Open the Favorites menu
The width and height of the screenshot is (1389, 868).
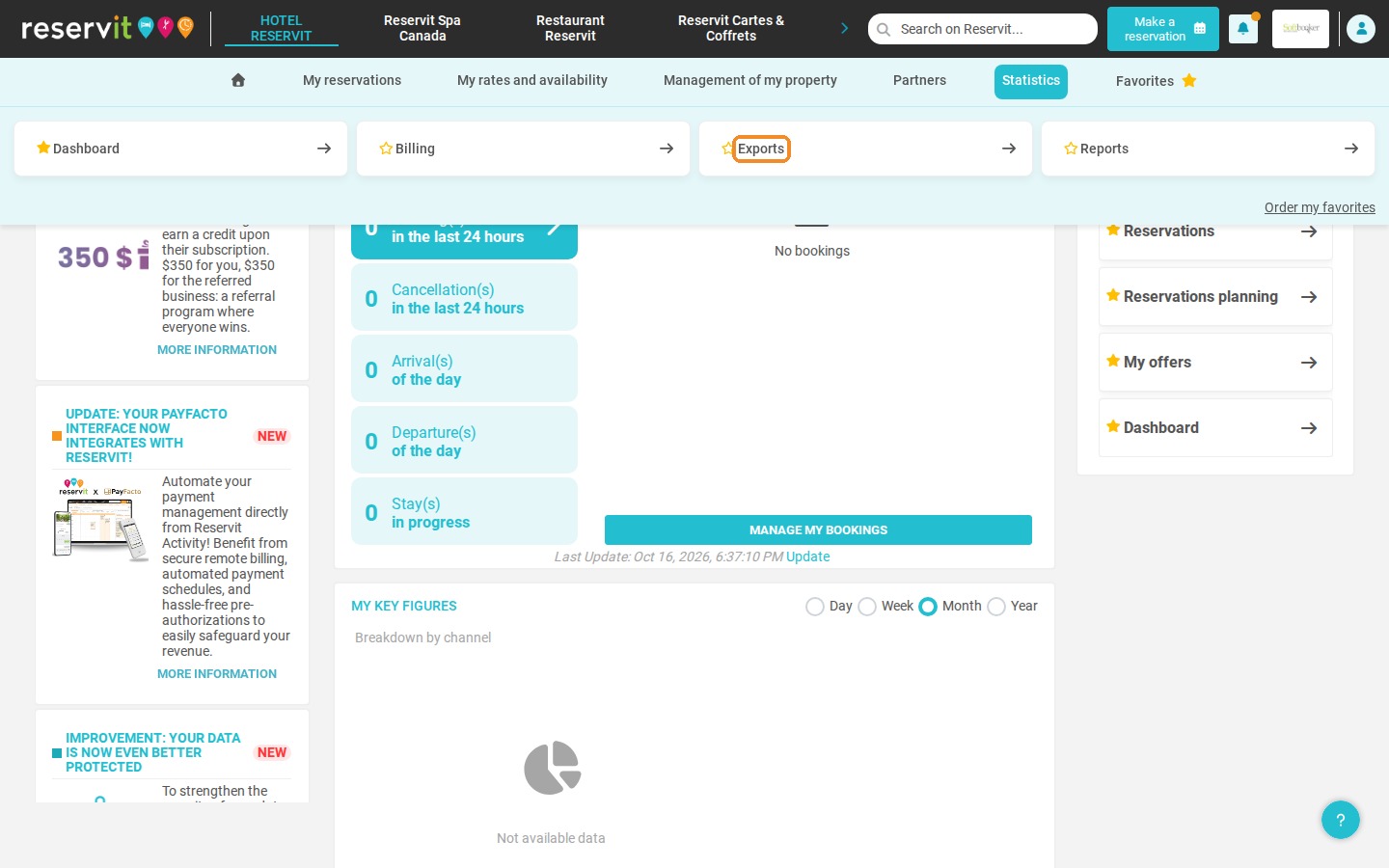1156,81
